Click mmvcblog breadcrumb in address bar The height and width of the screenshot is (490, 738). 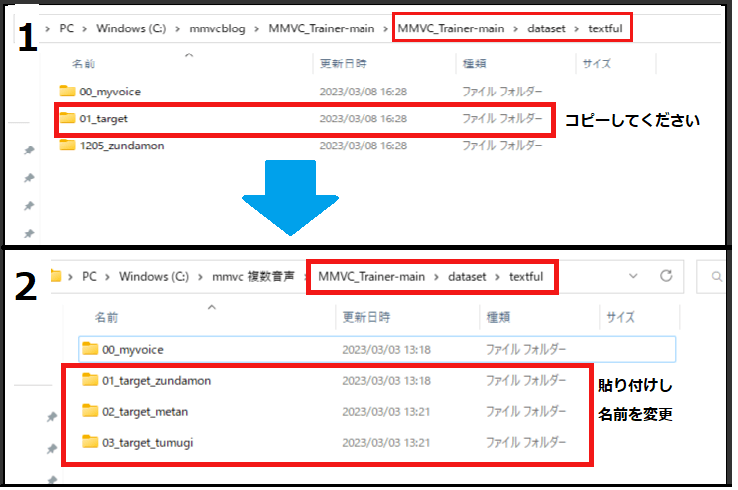[x=217, y=29]
